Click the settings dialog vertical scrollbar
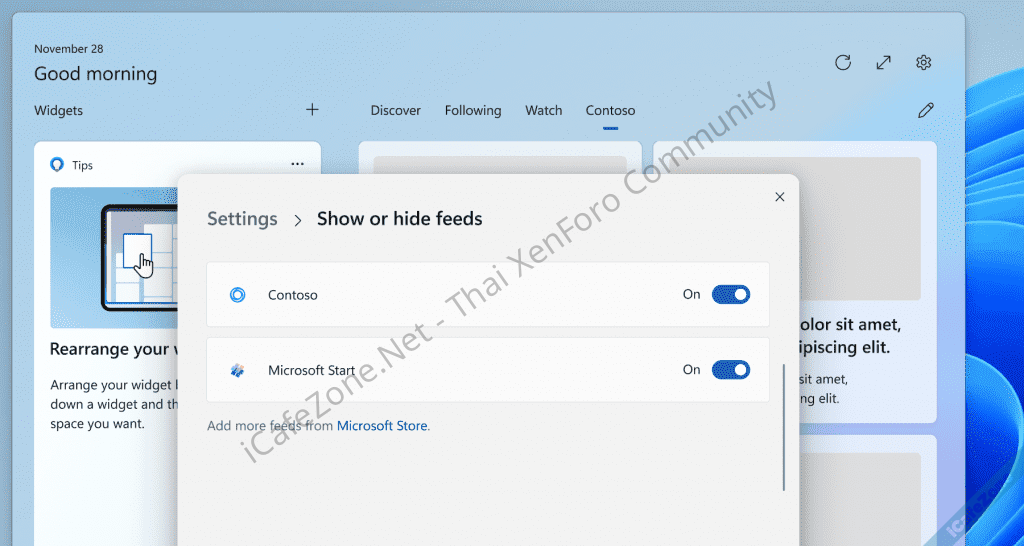The height and width of the screenshot is (546, 1024). click(784, 427)
